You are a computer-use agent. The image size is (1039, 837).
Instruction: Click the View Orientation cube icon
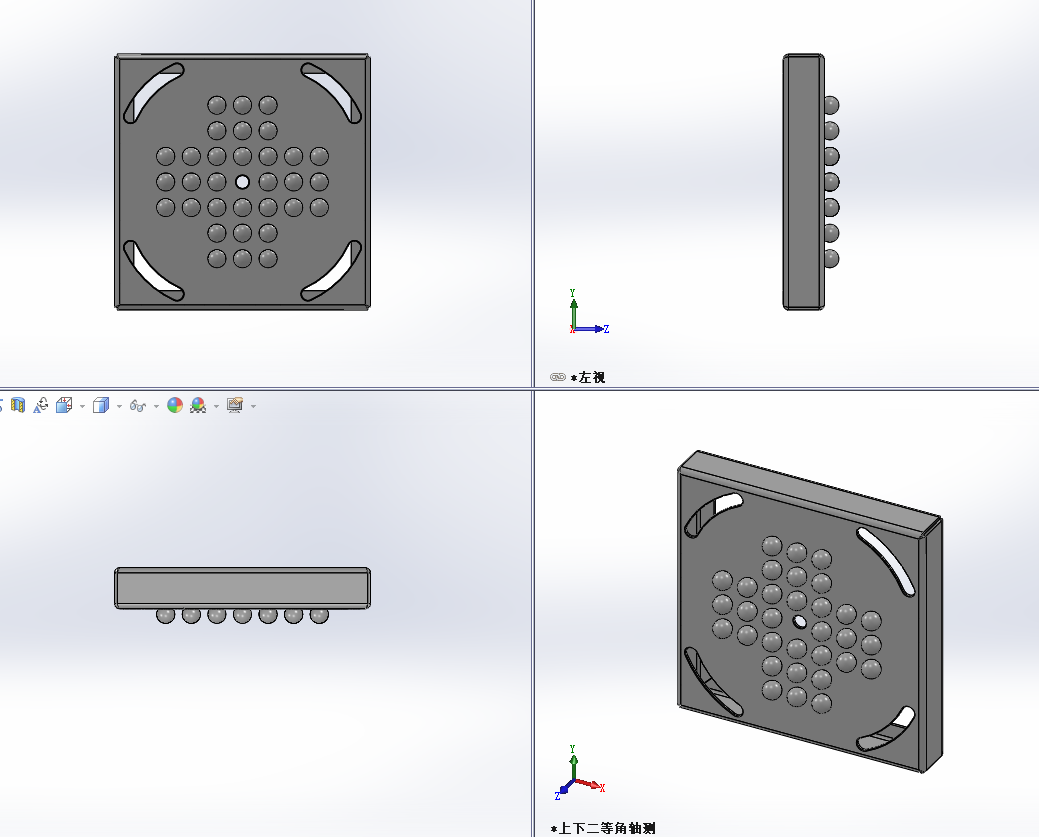coord(64,405)
